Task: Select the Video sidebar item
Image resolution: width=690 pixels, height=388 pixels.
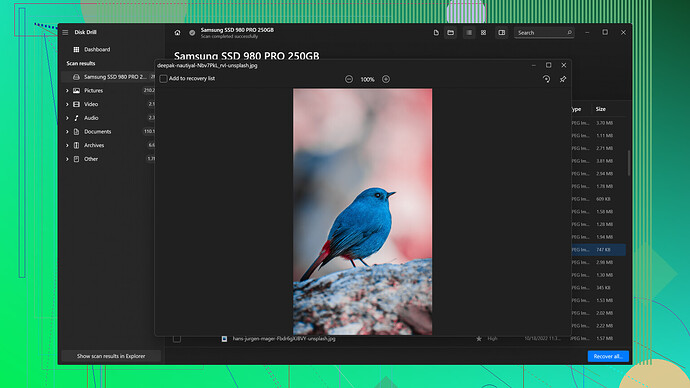Action: 108,104
